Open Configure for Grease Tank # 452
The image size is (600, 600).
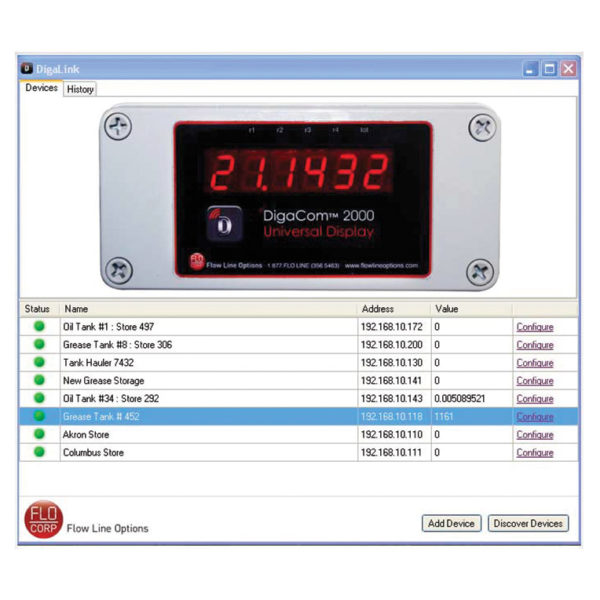click(535, 417)
